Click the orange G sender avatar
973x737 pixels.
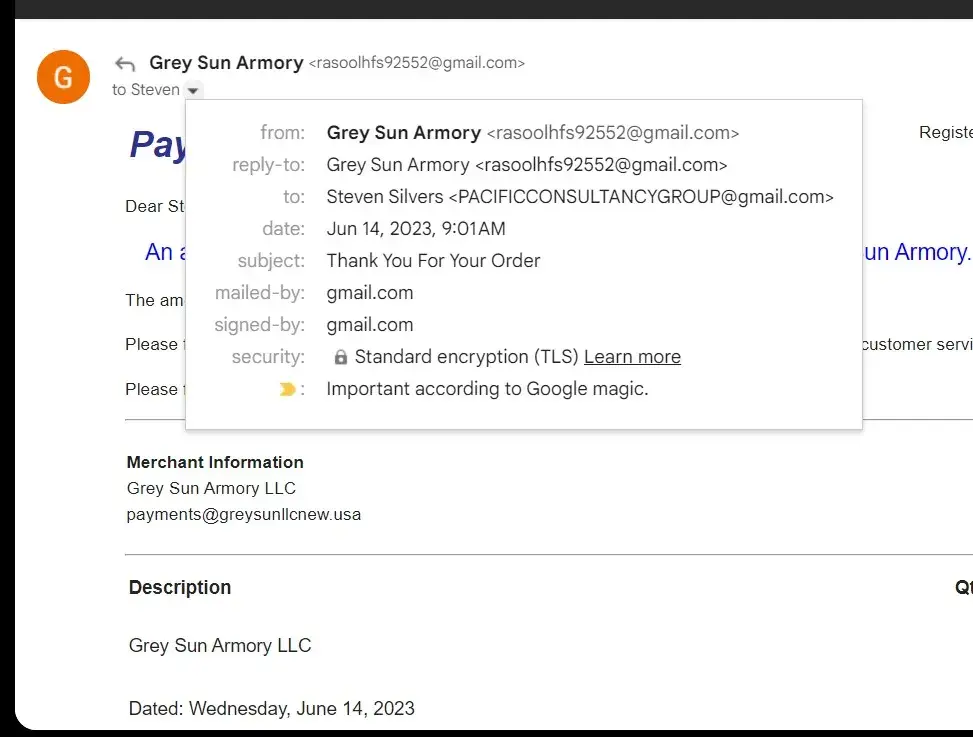[63, 77]
